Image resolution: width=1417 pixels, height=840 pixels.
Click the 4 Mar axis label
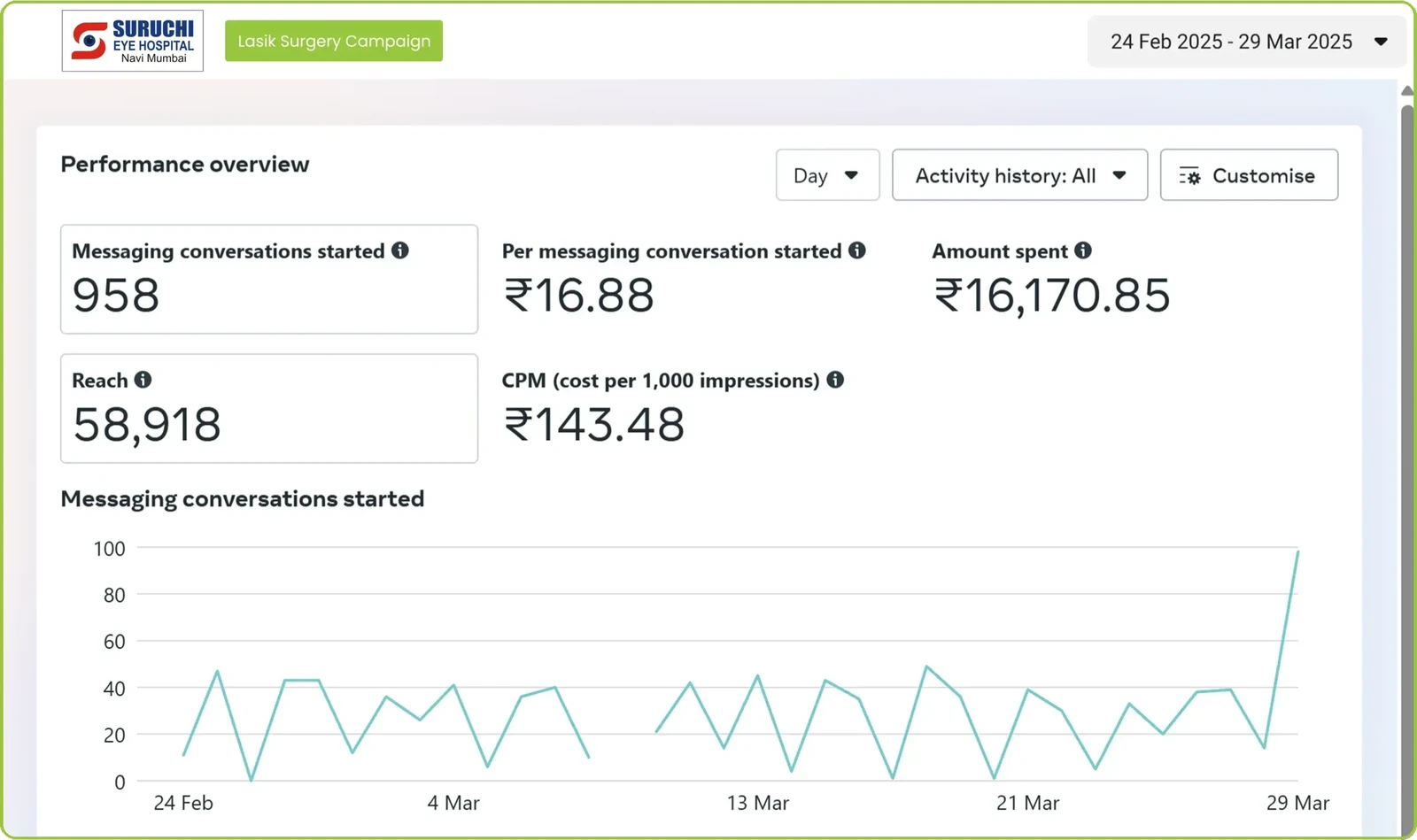(453, 803)
